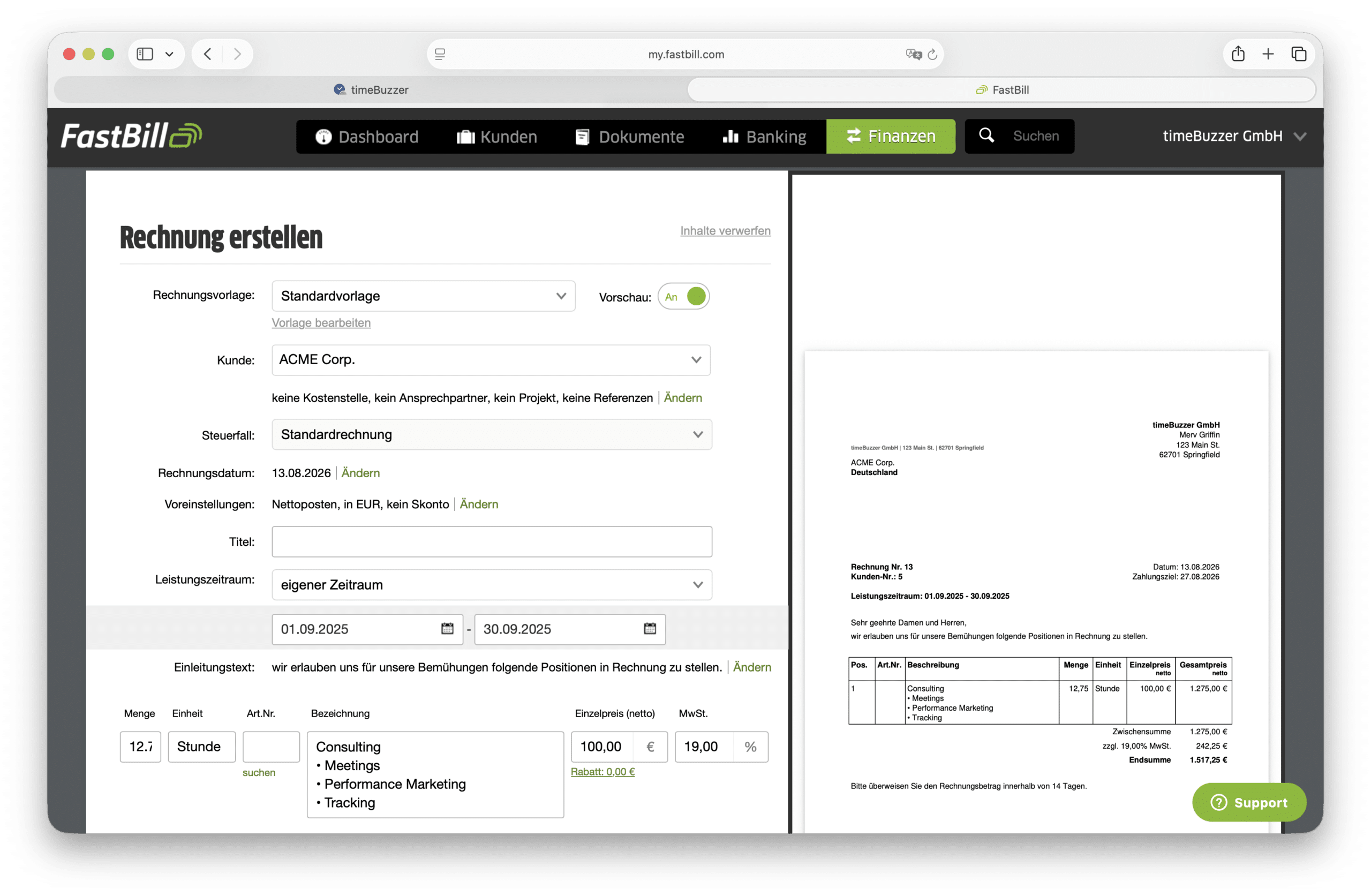Open a new tab with plus icon
Image resolution: width=1371 pixels, height=896 pixels.
pyautogui.click(x=1268, y=54)
